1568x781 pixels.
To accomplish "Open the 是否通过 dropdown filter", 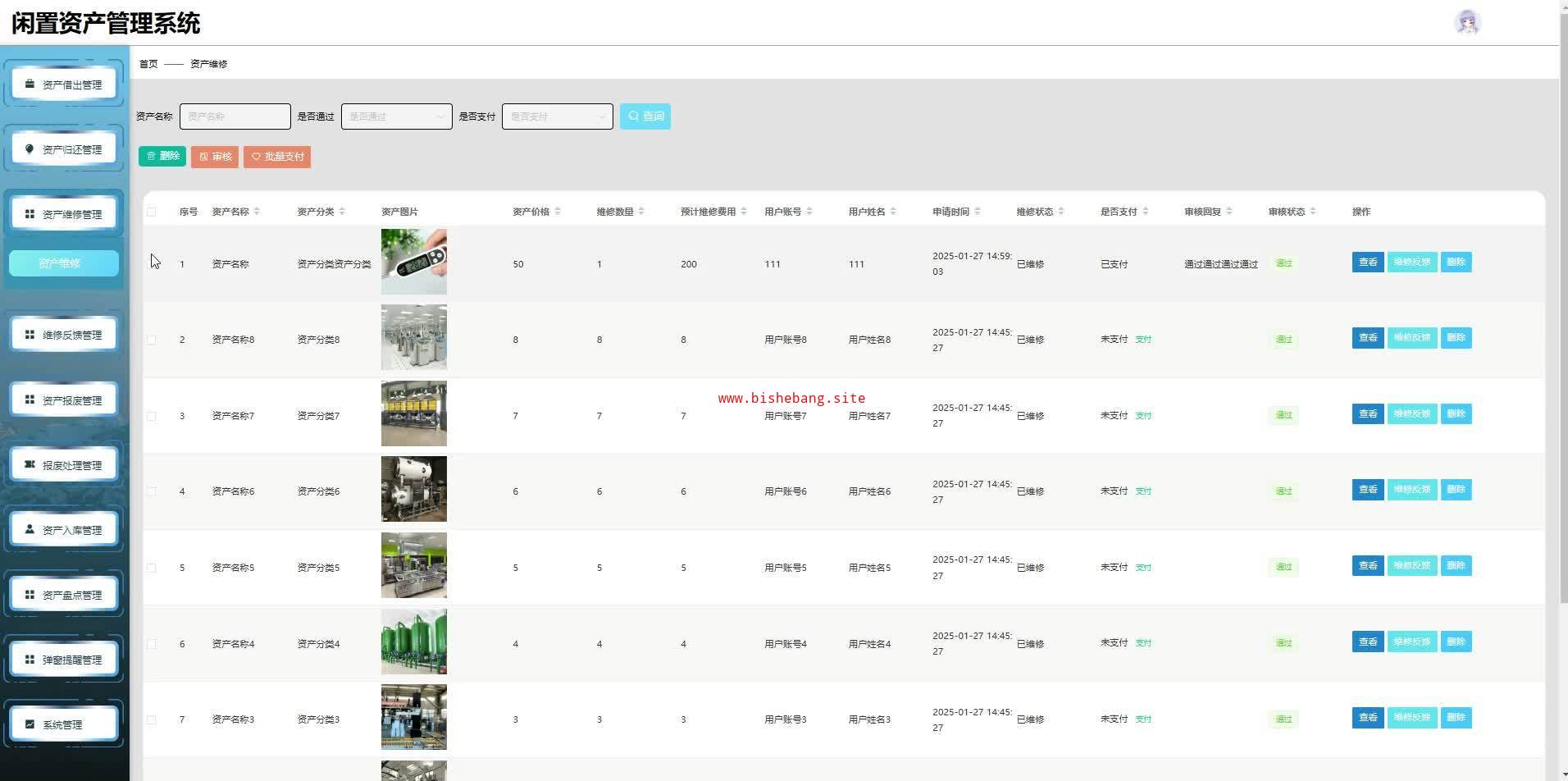I will (396, 116).
